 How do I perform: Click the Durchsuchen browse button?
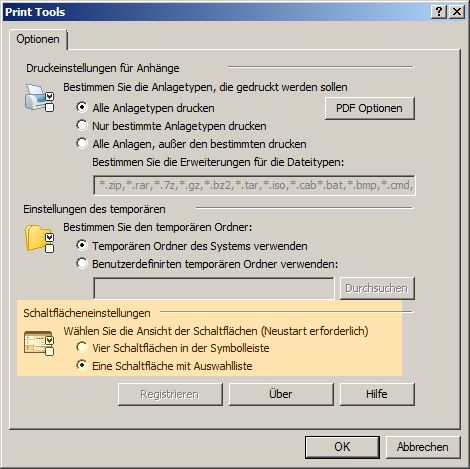pyautogui.click(x=377, y=288)
